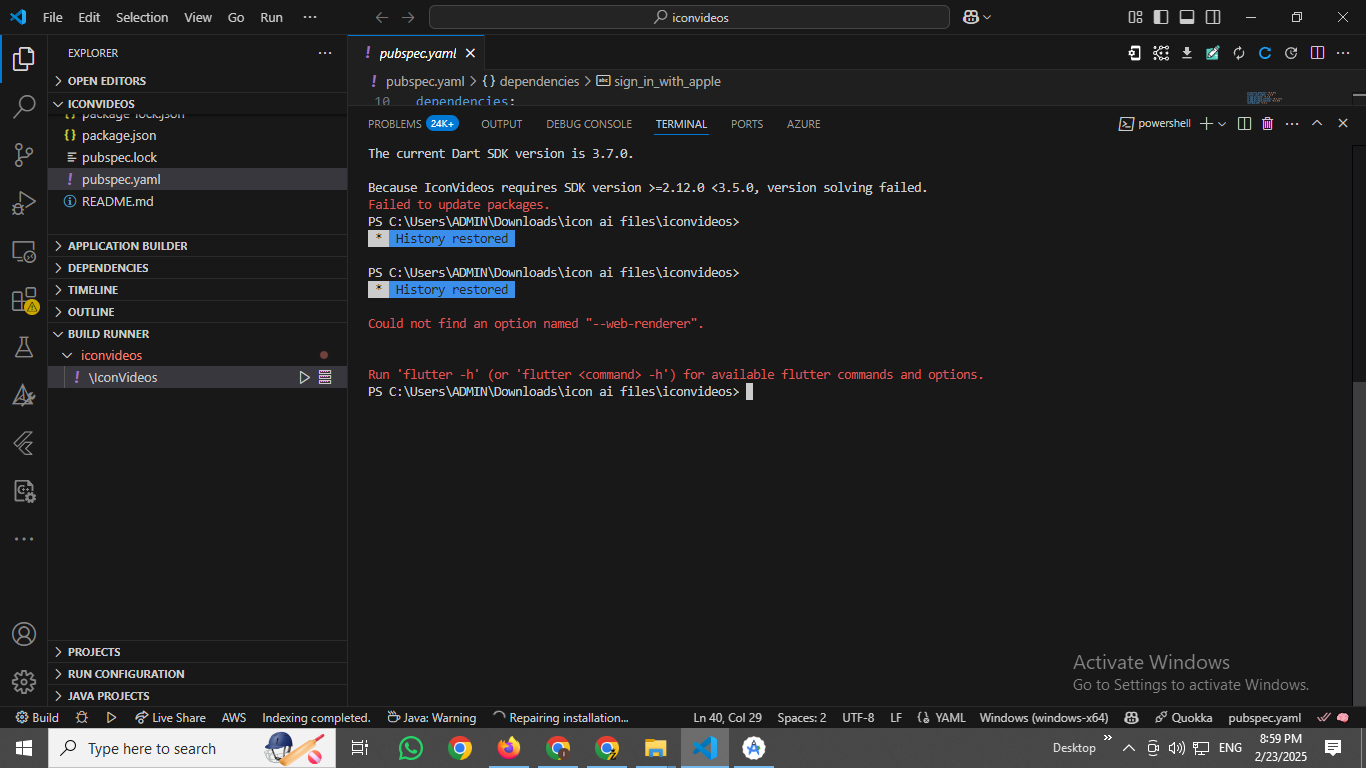Expand the Dependencies section
Screen dimensions: 1366x768
(198, 268)
